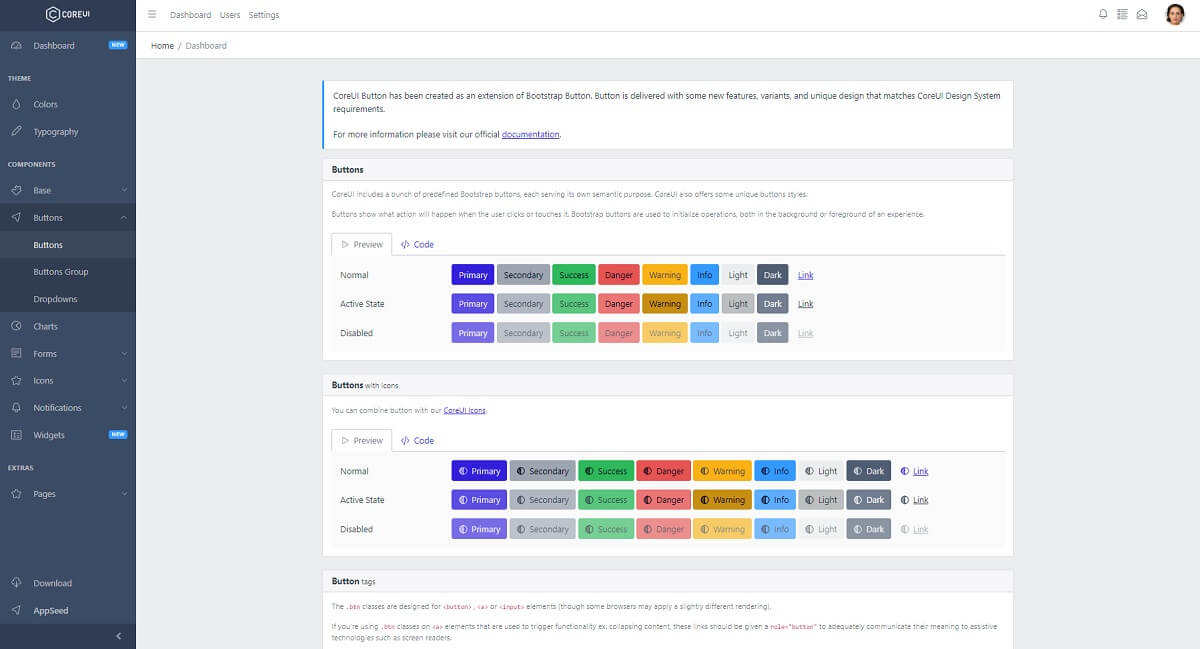Click Normal row Primary button with icon
The height and width of the screenshot is (649, 1200).
click(x=479, y=471)
